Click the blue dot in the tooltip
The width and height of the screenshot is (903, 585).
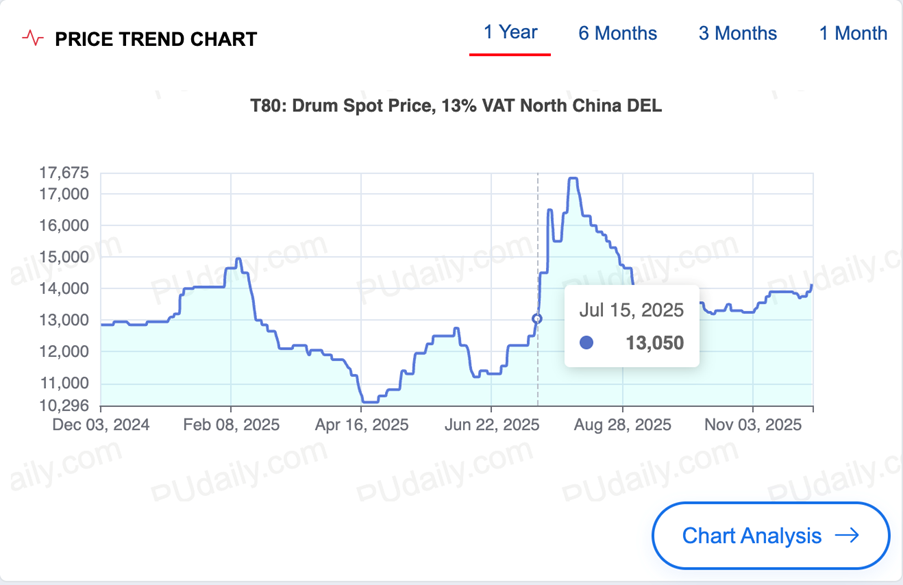[x=587, y=343]
